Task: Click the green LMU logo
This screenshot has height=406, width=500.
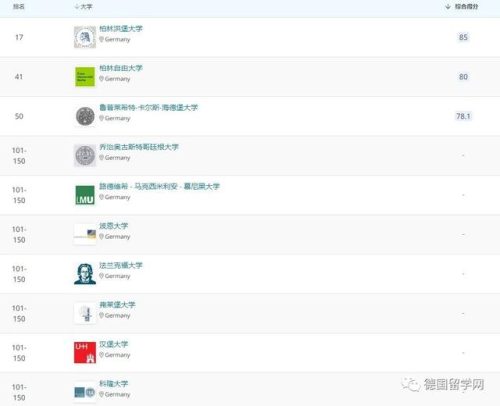Action: point(85,195)
